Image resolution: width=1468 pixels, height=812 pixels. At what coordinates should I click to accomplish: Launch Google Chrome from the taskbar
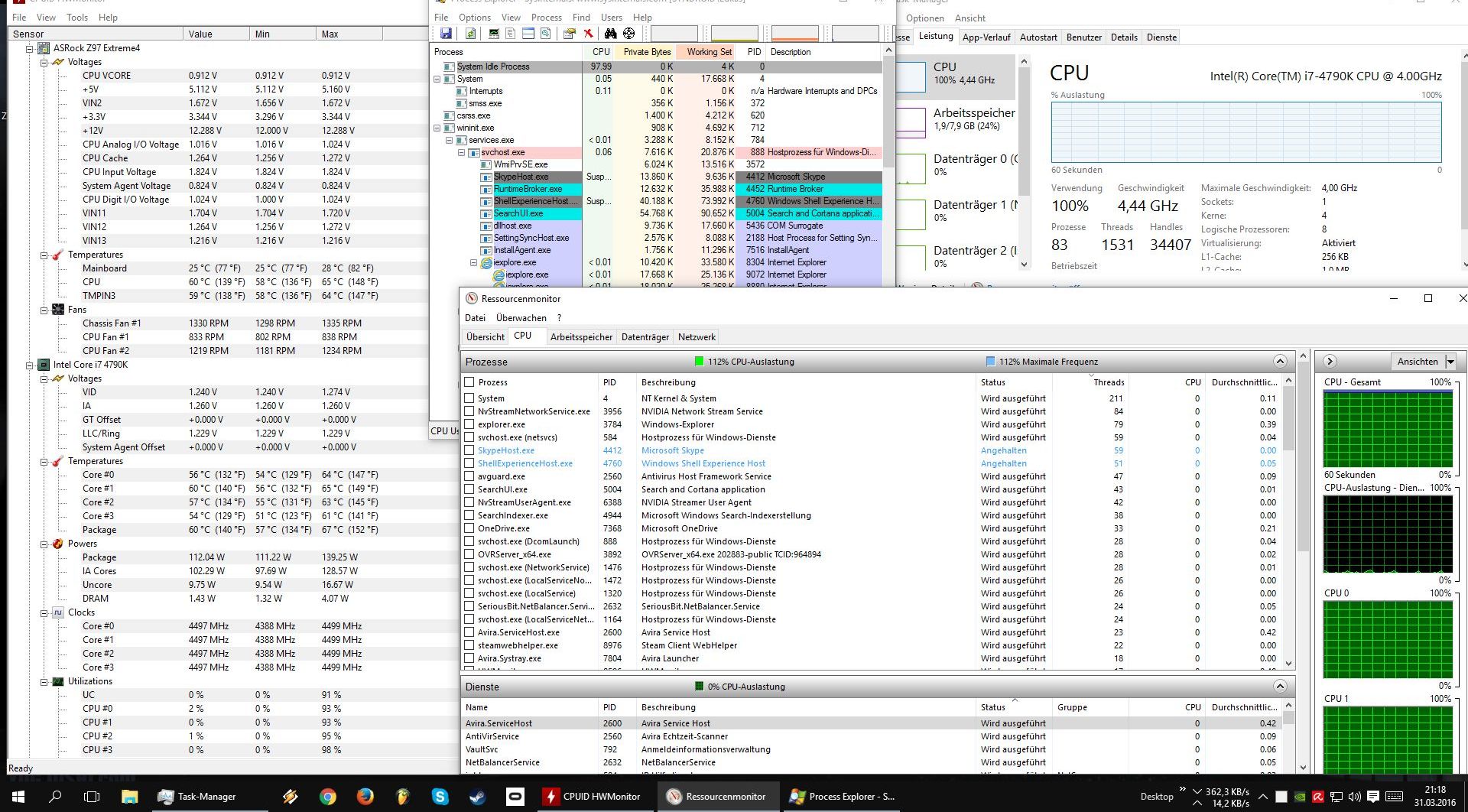(328, 797)
